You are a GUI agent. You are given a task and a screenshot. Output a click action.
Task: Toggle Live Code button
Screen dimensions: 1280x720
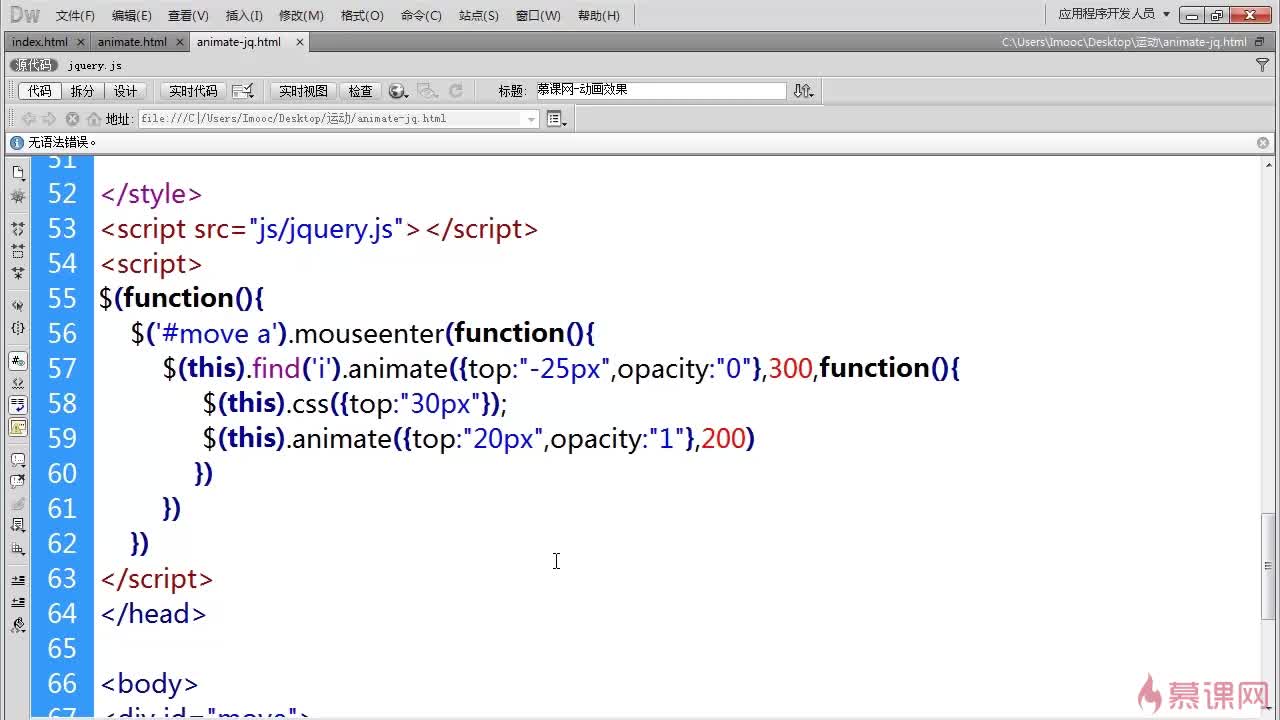click(x=193, y=91)
